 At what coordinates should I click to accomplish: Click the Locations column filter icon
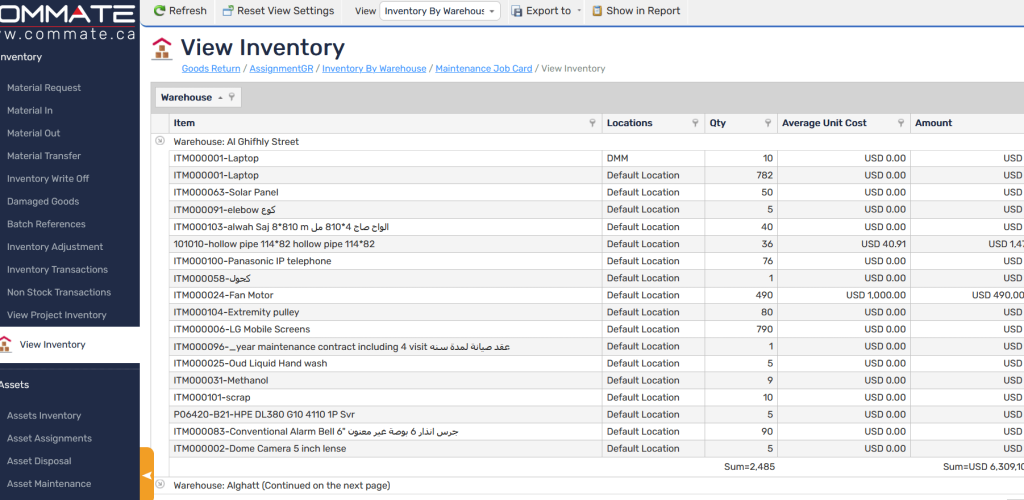pyautogui.click(x=695, y=124)
